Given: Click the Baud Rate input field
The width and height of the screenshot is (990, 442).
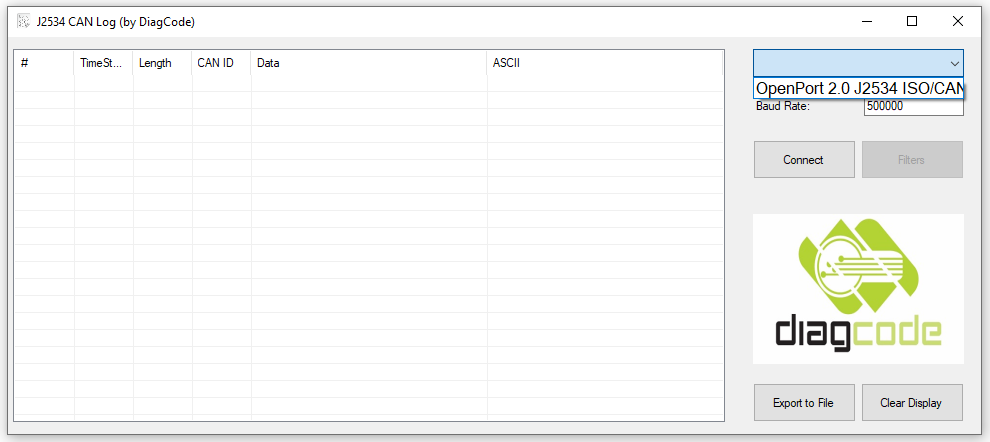Looking at the screenshot, I should [x=913, y=107].
